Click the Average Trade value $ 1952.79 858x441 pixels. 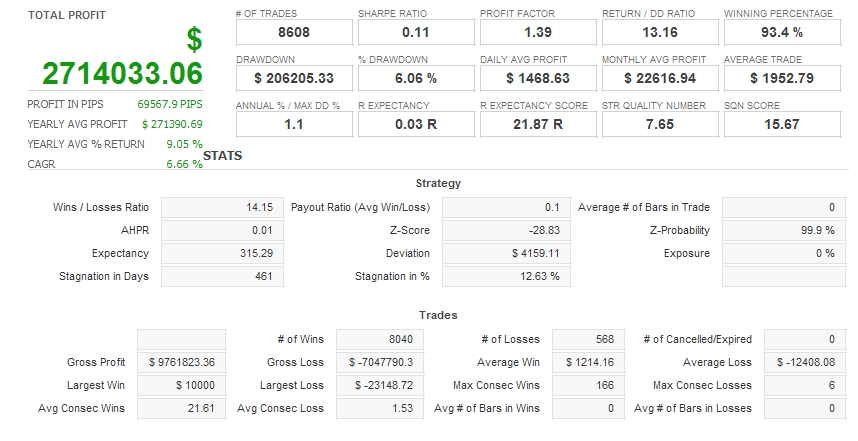click(x=781, y=77)
